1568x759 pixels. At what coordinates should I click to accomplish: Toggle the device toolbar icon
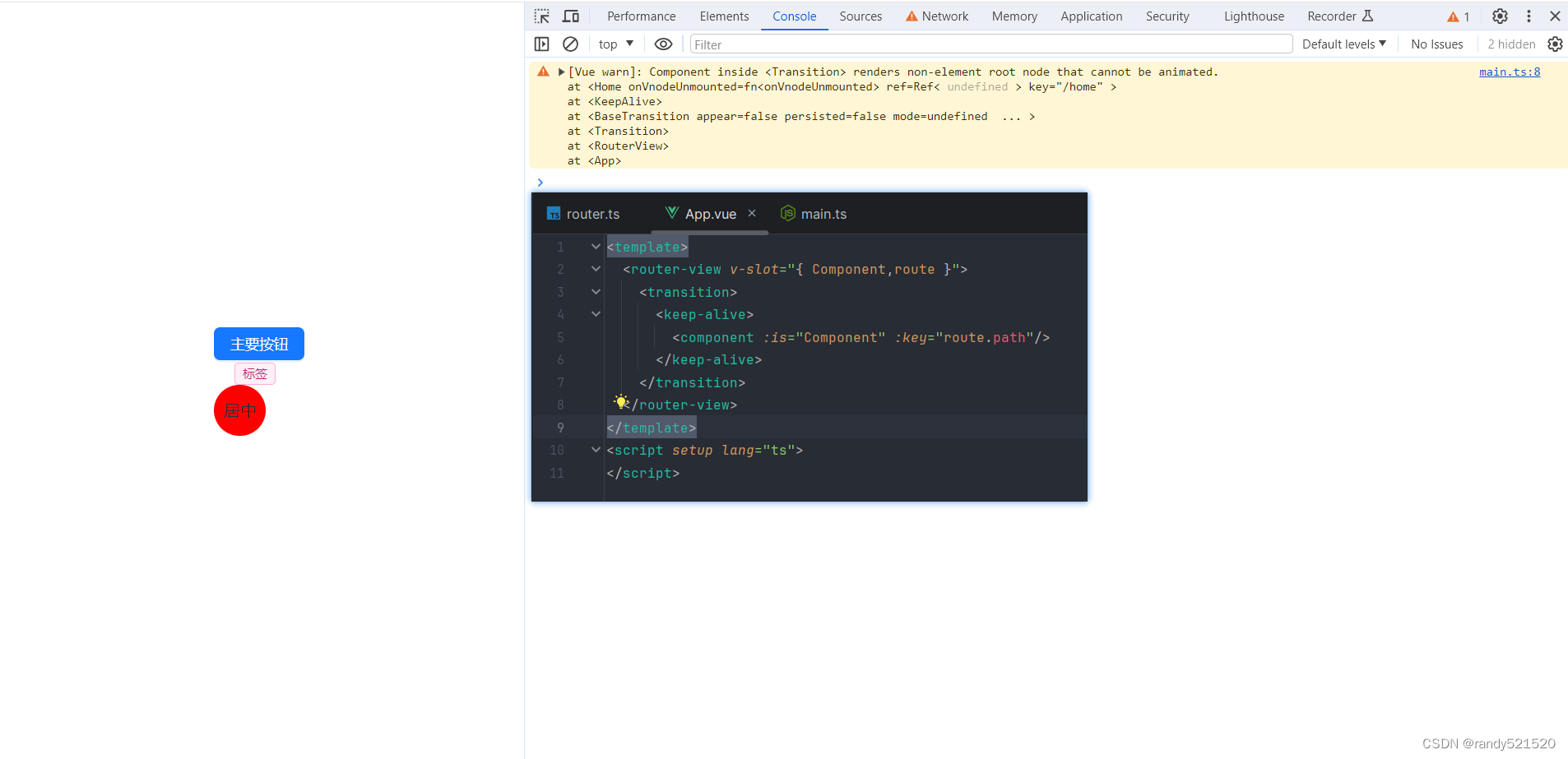coord(571,16)
